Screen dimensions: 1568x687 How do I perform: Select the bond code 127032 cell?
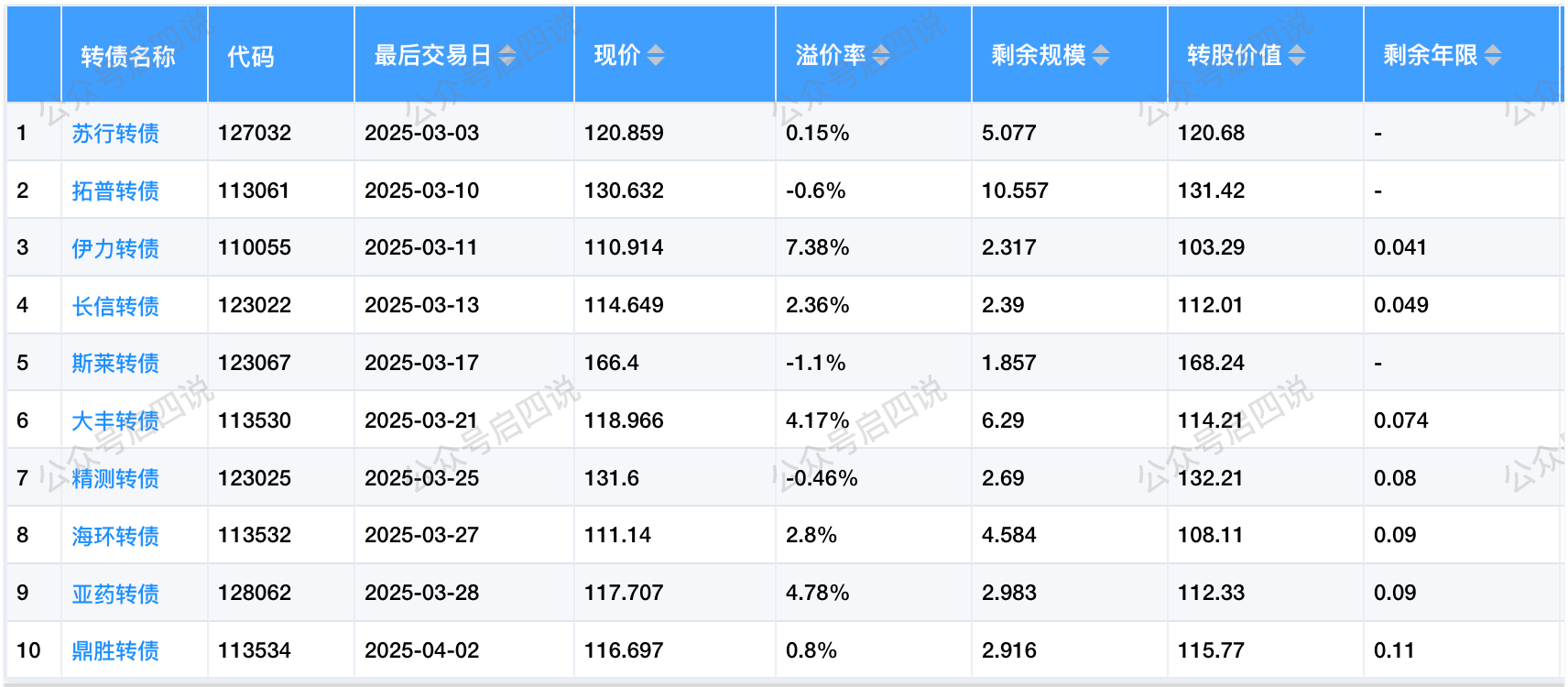255,133
